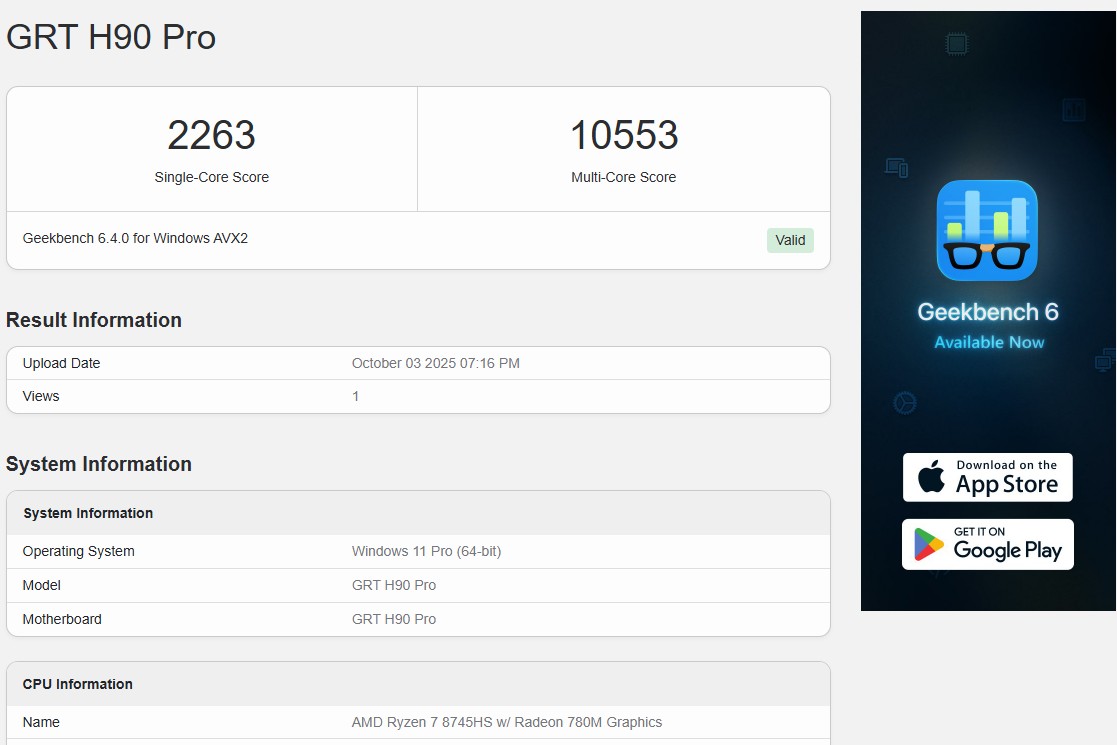Click the Geekbench 6 title in ad
Screen dimensions: 1117x745
click(988, 311)
